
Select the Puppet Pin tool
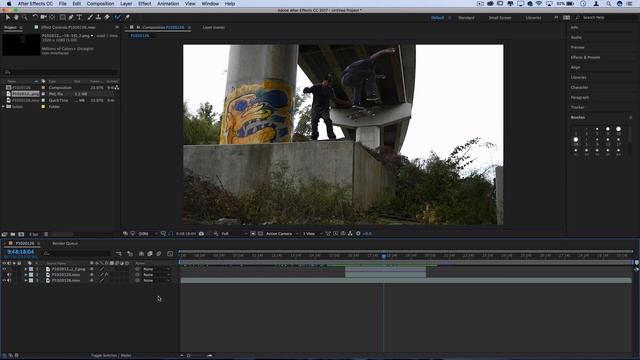coord(127,18)
